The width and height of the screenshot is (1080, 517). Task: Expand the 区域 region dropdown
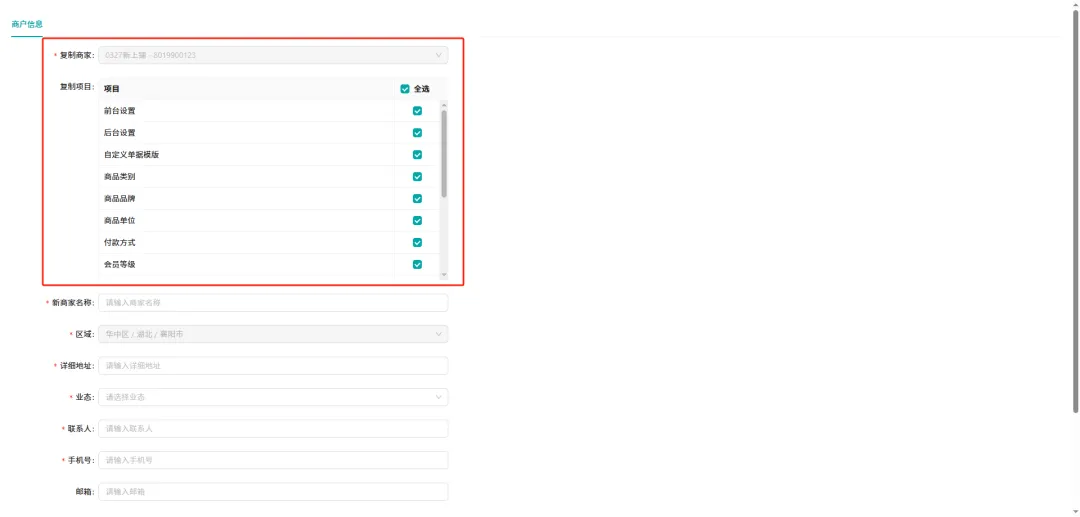point(272,334)
